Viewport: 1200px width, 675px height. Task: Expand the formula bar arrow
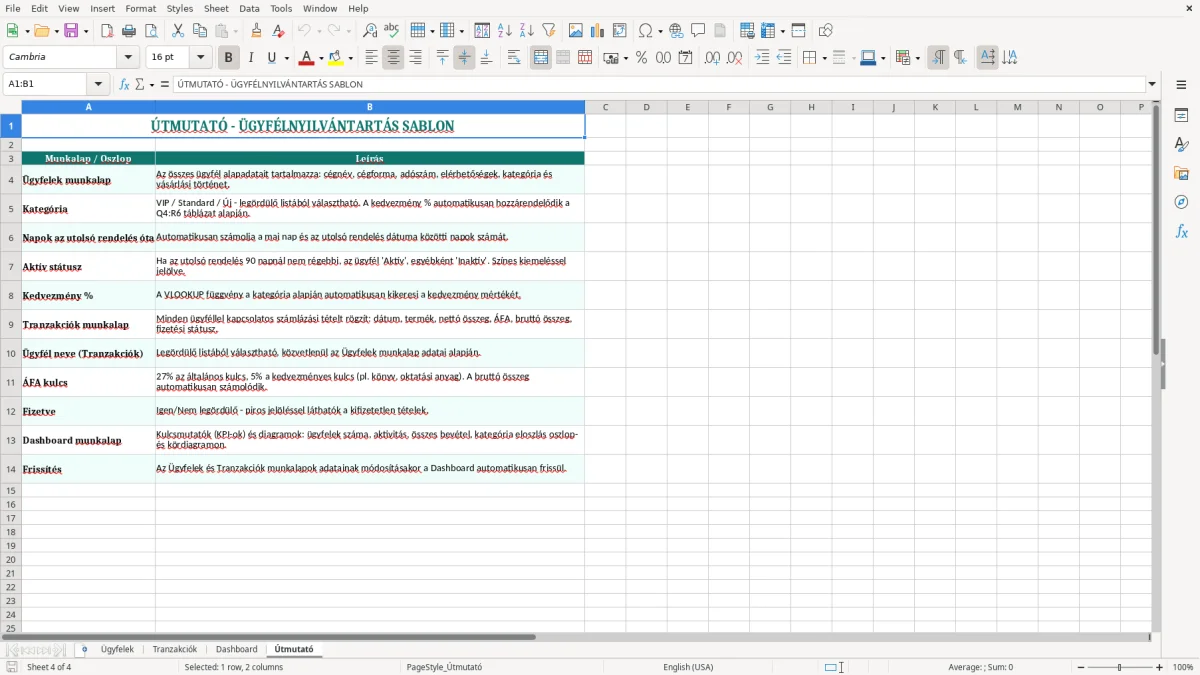(1152, 84)
